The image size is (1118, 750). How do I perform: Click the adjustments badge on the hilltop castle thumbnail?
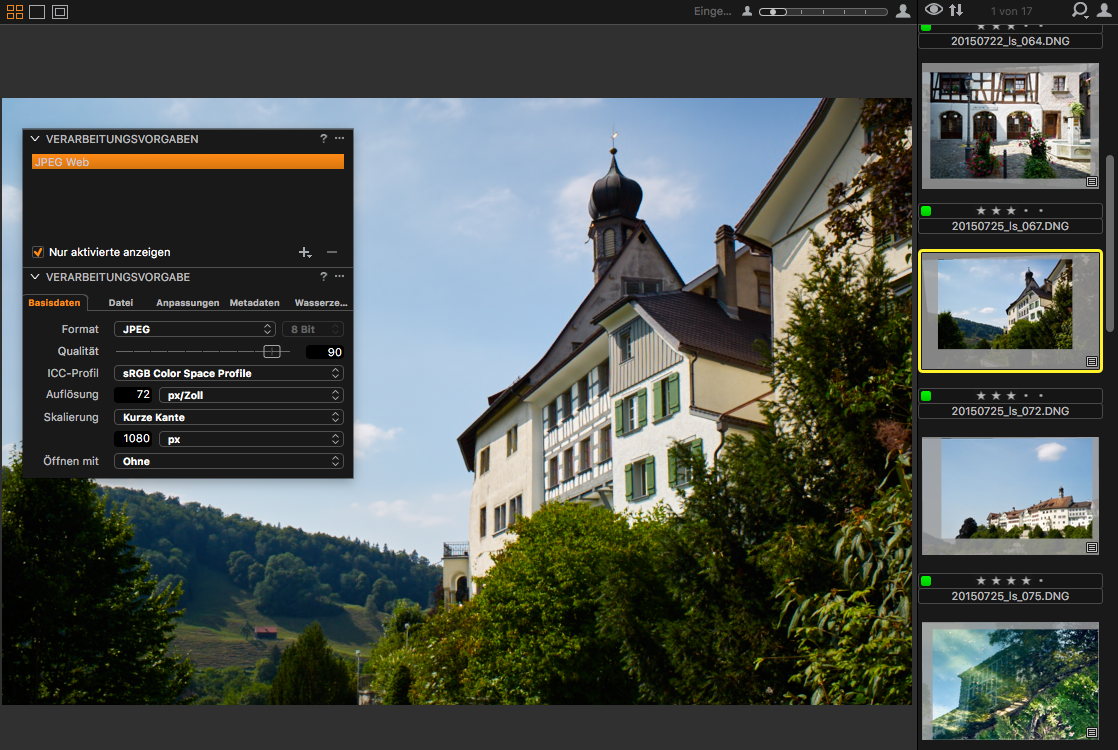1092,548
